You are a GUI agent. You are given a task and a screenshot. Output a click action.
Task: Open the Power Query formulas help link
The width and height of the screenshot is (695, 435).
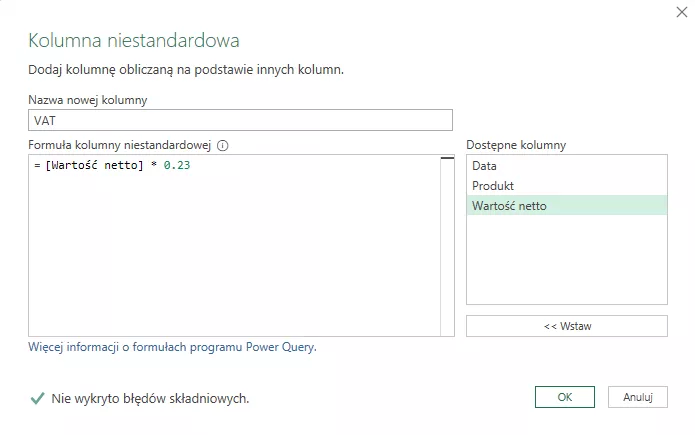172,348
